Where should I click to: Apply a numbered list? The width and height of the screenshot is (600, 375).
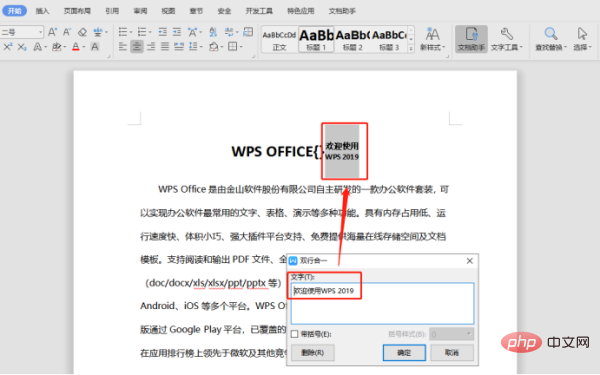click(x=142, y=32)
